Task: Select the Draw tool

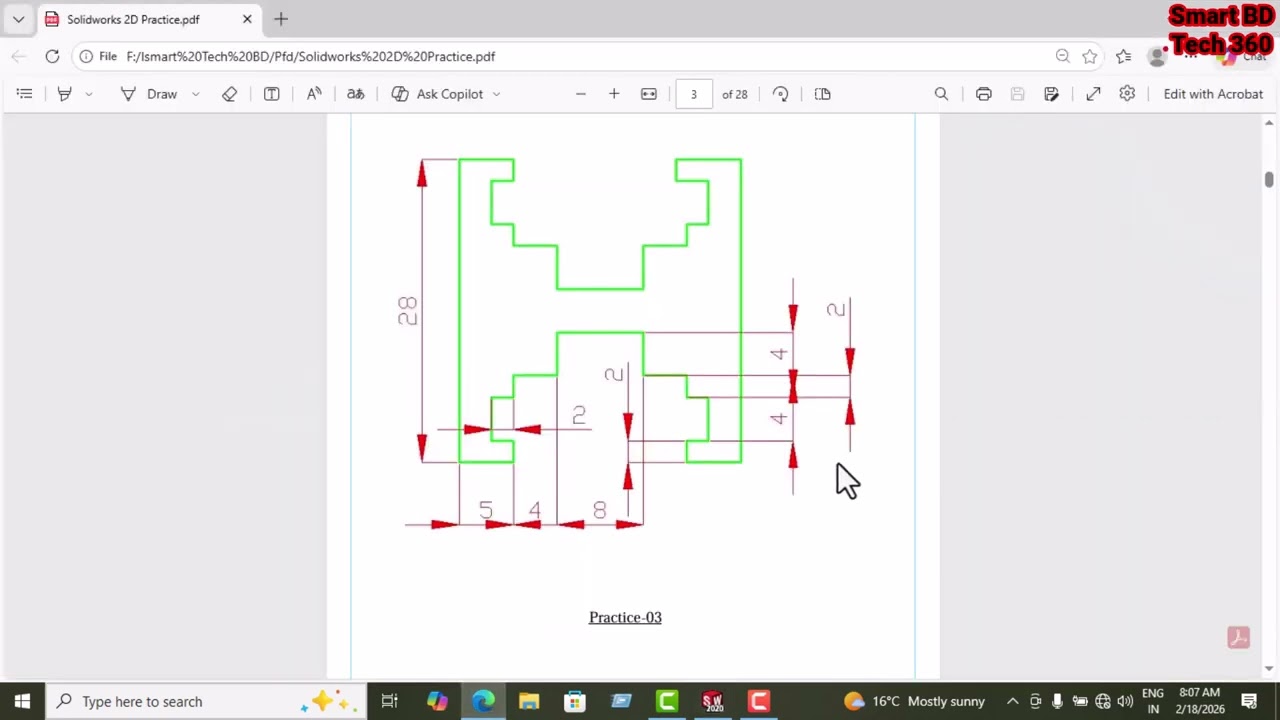Action: pos(149,94)
